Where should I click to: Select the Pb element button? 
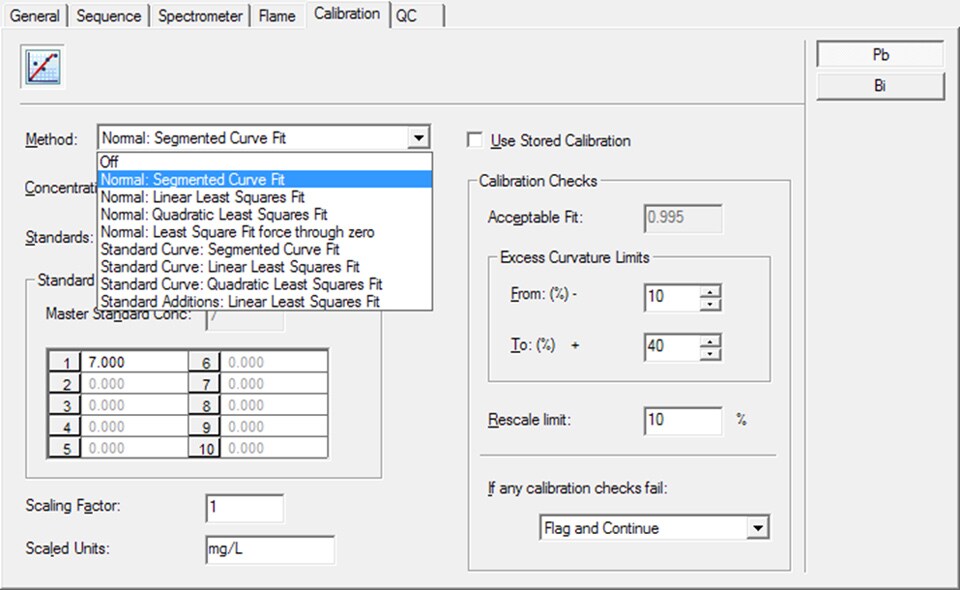[x=879, y=54]
